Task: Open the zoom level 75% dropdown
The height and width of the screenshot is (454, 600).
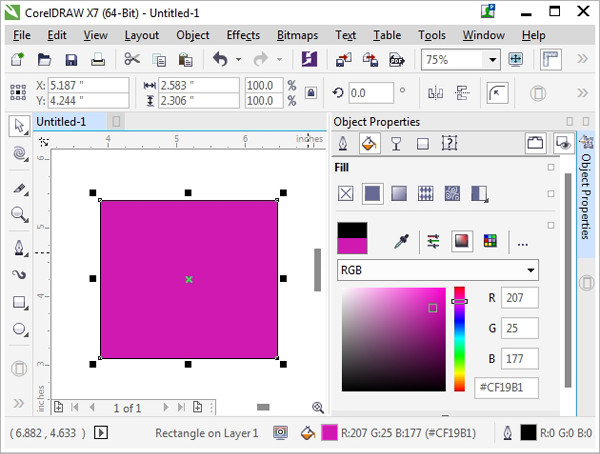Action: click(492, 60)
